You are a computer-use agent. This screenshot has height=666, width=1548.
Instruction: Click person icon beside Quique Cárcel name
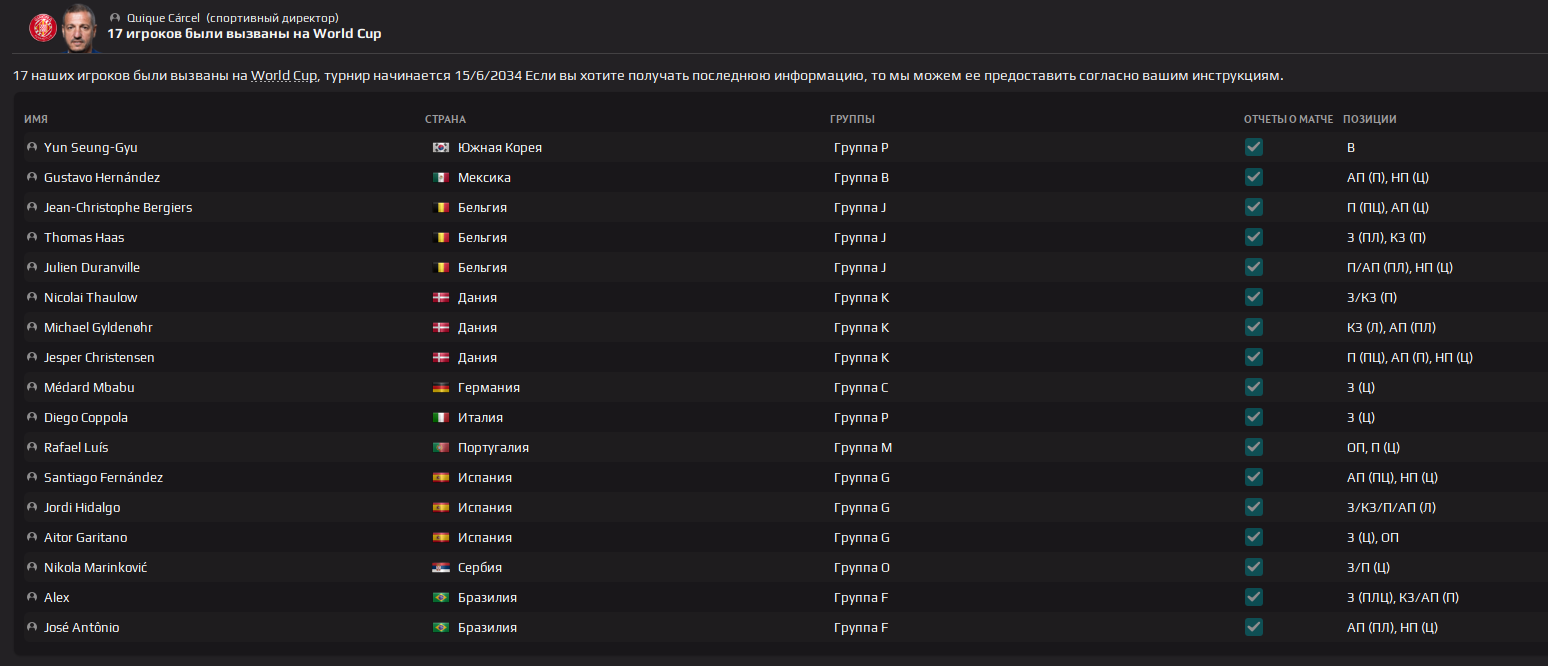(x=115, y=18)
